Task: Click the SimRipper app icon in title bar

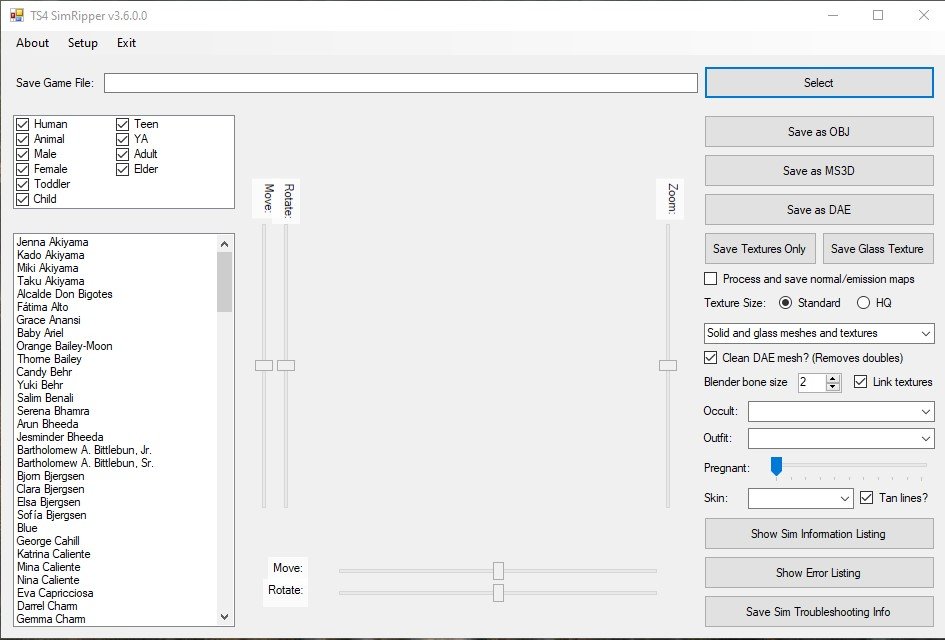Action: pos(16,16)
